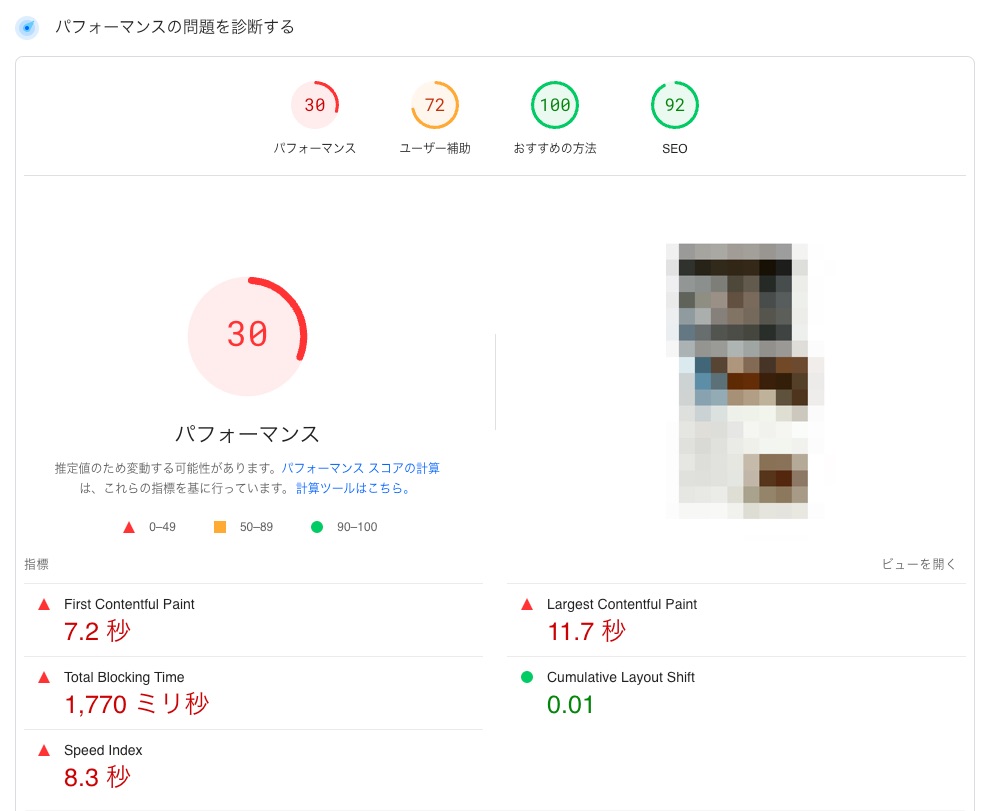The height and width of the screenshot is (811, 986).
Task: Click the red triangle beside Largest Contentful Paint
Action: tap(527, 605)
